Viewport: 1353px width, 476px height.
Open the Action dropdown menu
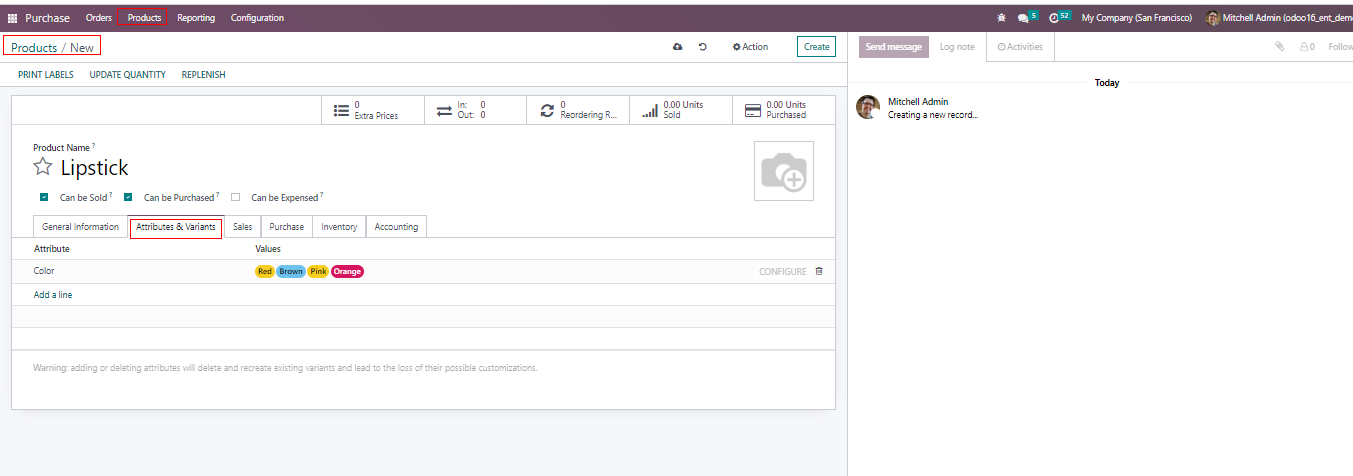tap(750, 47)
